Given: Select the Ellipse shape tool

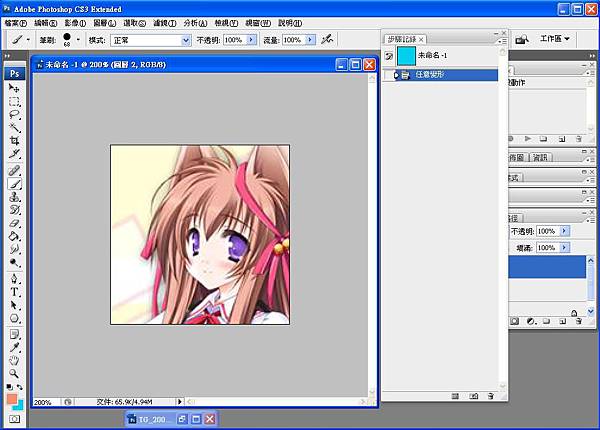Looking at the screenshot, I should pyautogui.click(x=14, y=318).
